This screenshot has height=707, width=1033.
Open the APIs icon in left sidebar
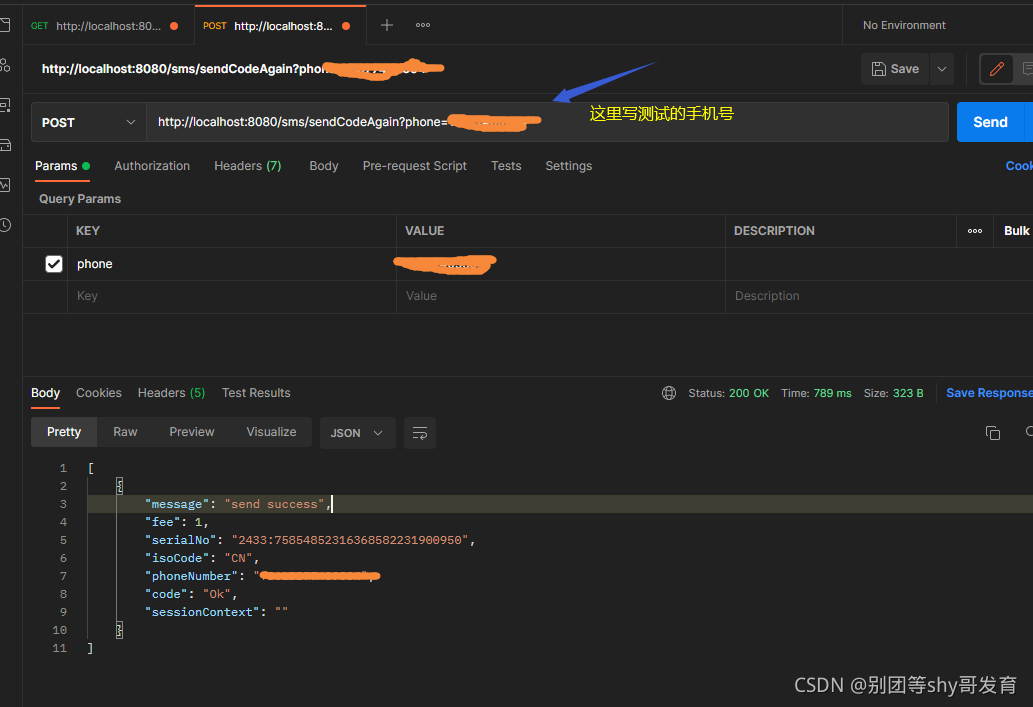pyautogui.click(x=5, y=65)
